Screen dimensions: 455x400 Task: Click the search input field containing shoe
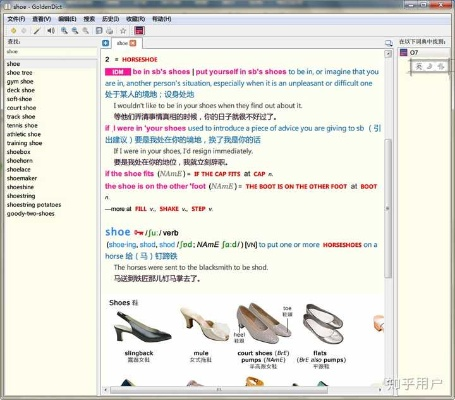click(x=51, y=52)
